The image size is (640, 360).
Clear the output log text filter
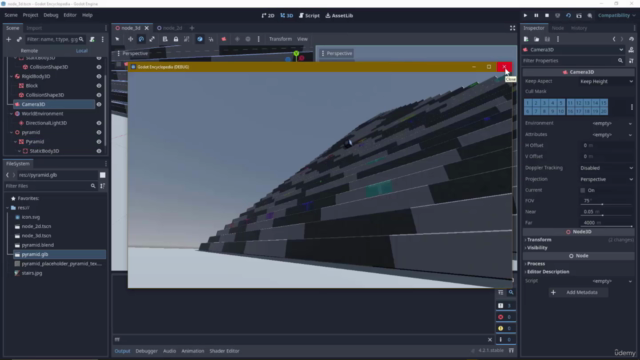(490, 340)
